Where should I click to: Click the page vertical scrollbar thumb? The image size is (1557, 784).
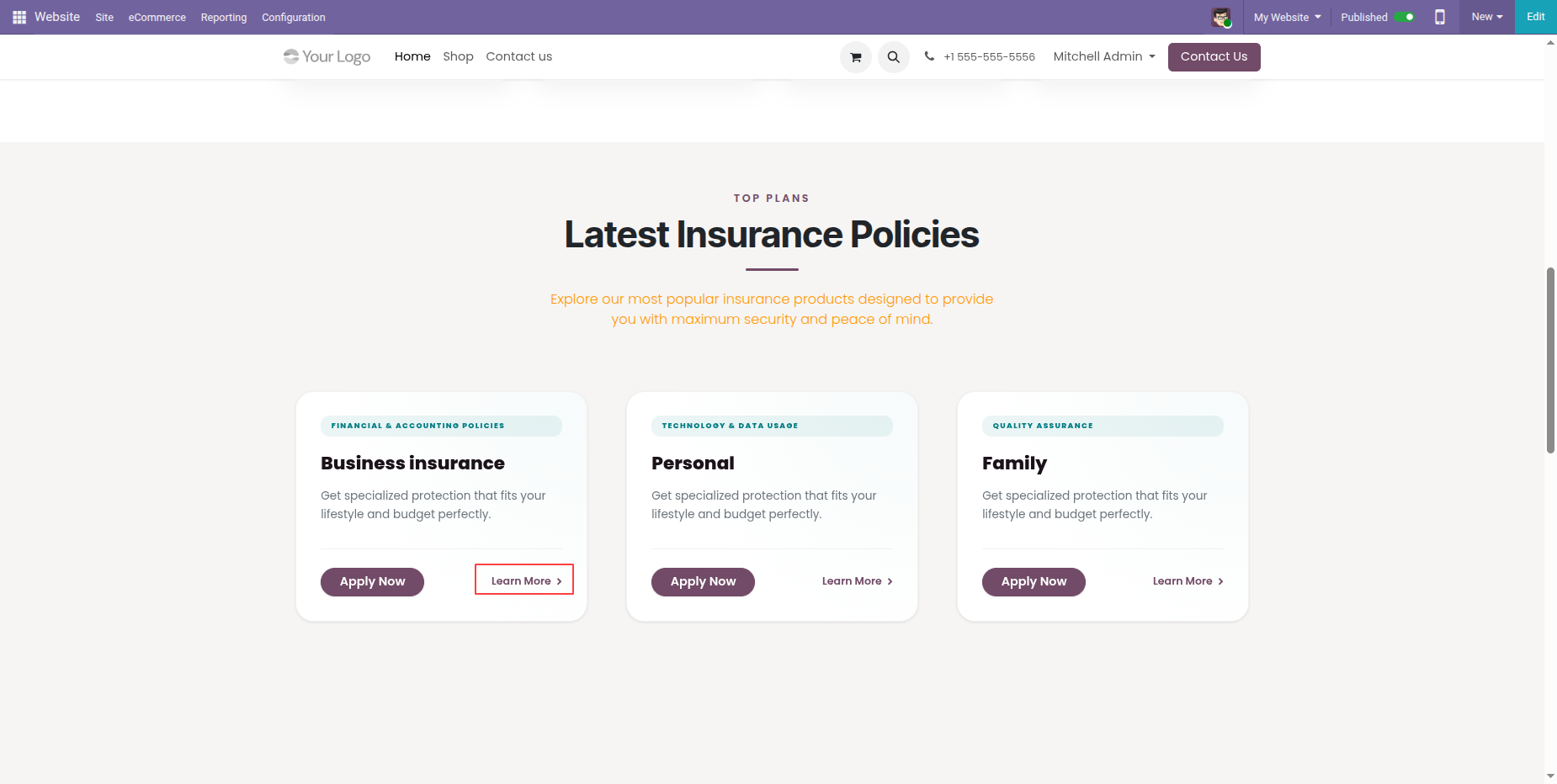pyautogui.click(x=1550, y=360)
